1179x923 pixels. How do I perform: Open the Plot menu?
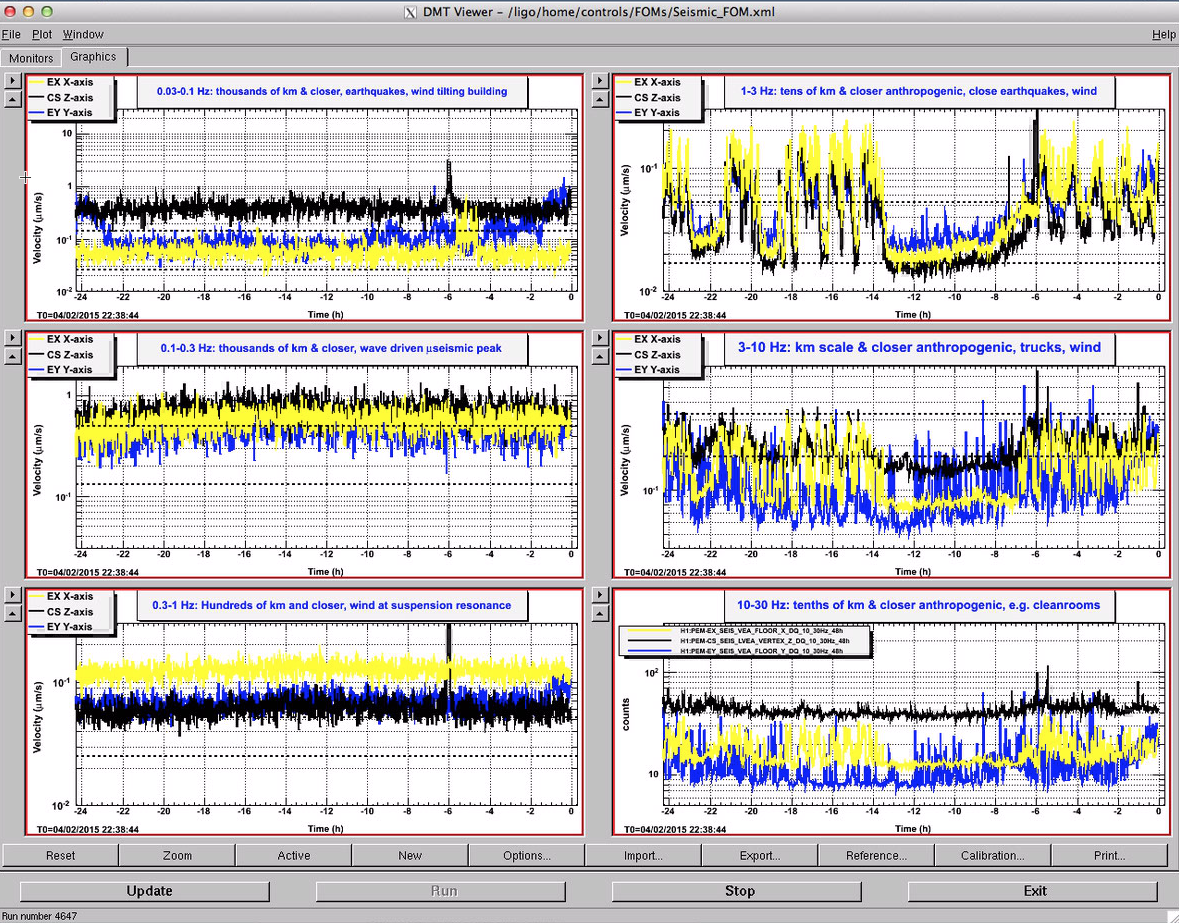click(42, 35)
